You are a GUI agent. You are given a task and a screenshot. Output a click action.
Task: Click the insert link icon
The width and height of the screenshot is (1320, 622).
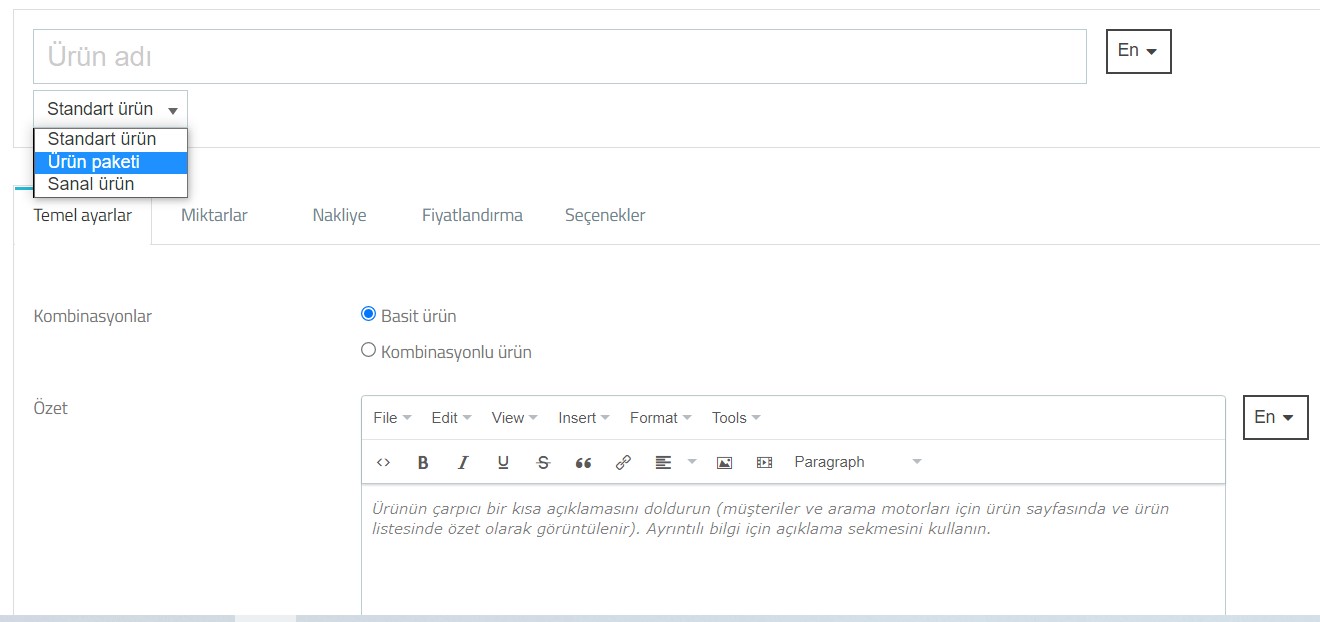coord(623,462)
